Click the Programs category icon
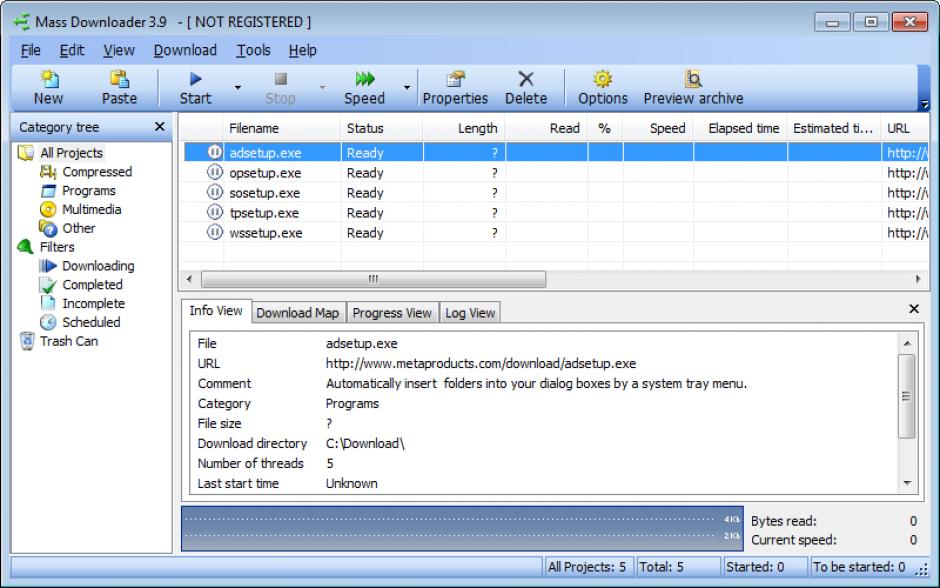Screen dimensions: 940x588 coord(48,191)
